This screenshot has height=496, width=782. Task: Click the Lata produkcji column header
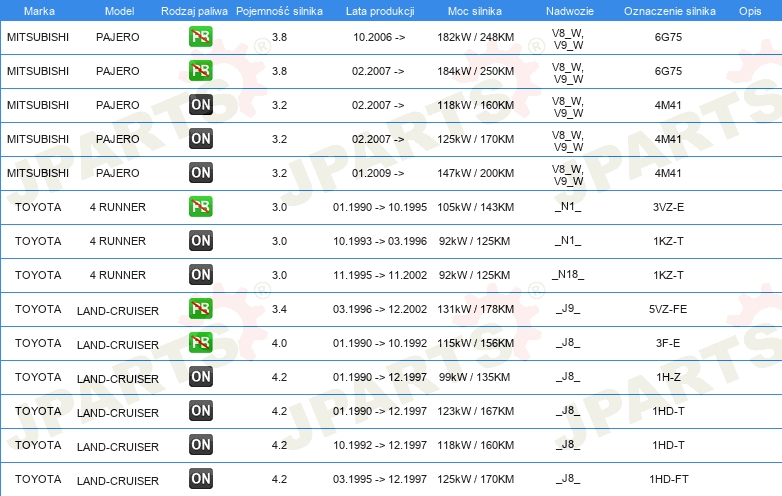pos(380,11)
